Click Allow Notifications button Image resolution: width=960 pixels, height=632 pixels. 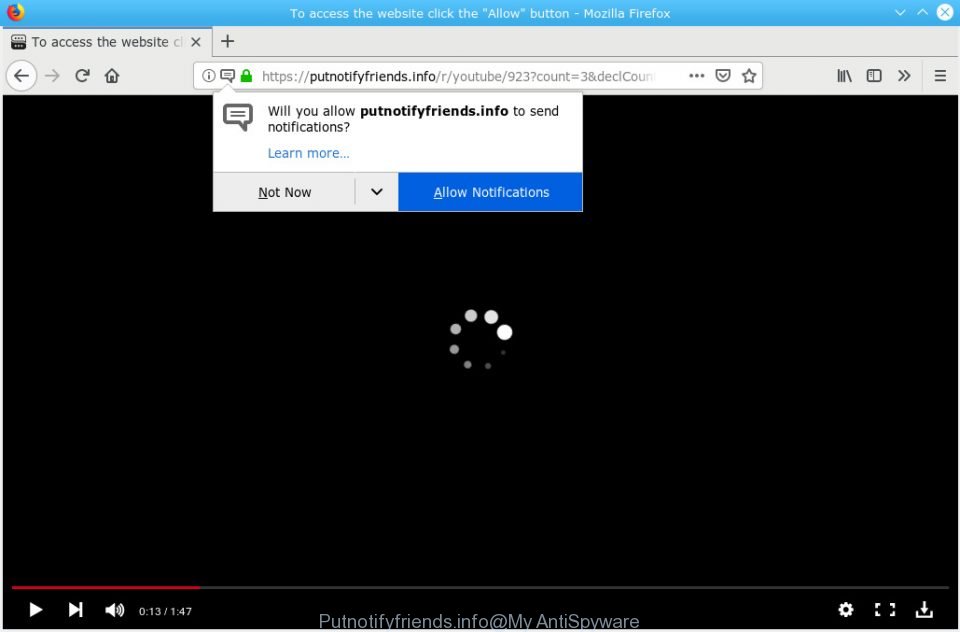pyautogui.click(x=490, y=192)
